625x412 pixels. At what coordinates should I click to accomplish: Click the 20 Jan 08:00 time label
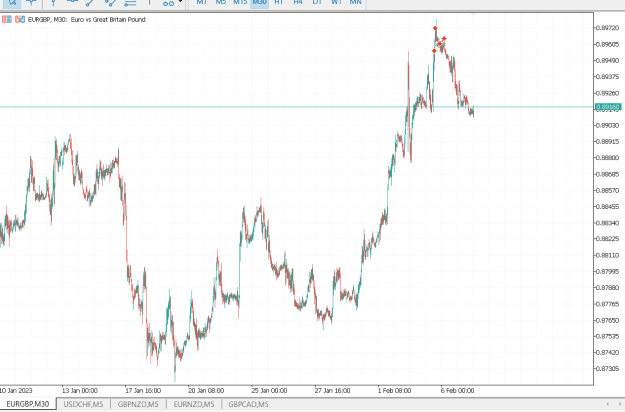click(x=206, y=390)
